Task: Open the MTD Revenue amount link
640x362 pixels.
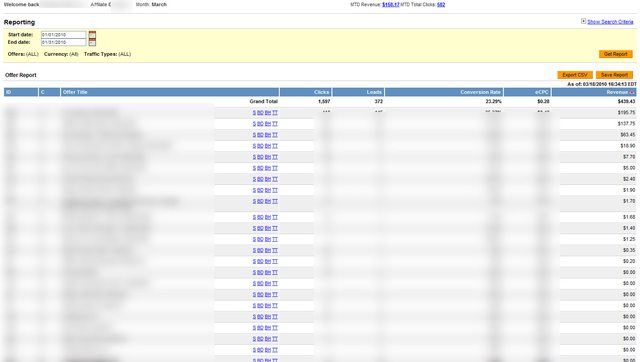Action: pos(391,4)
